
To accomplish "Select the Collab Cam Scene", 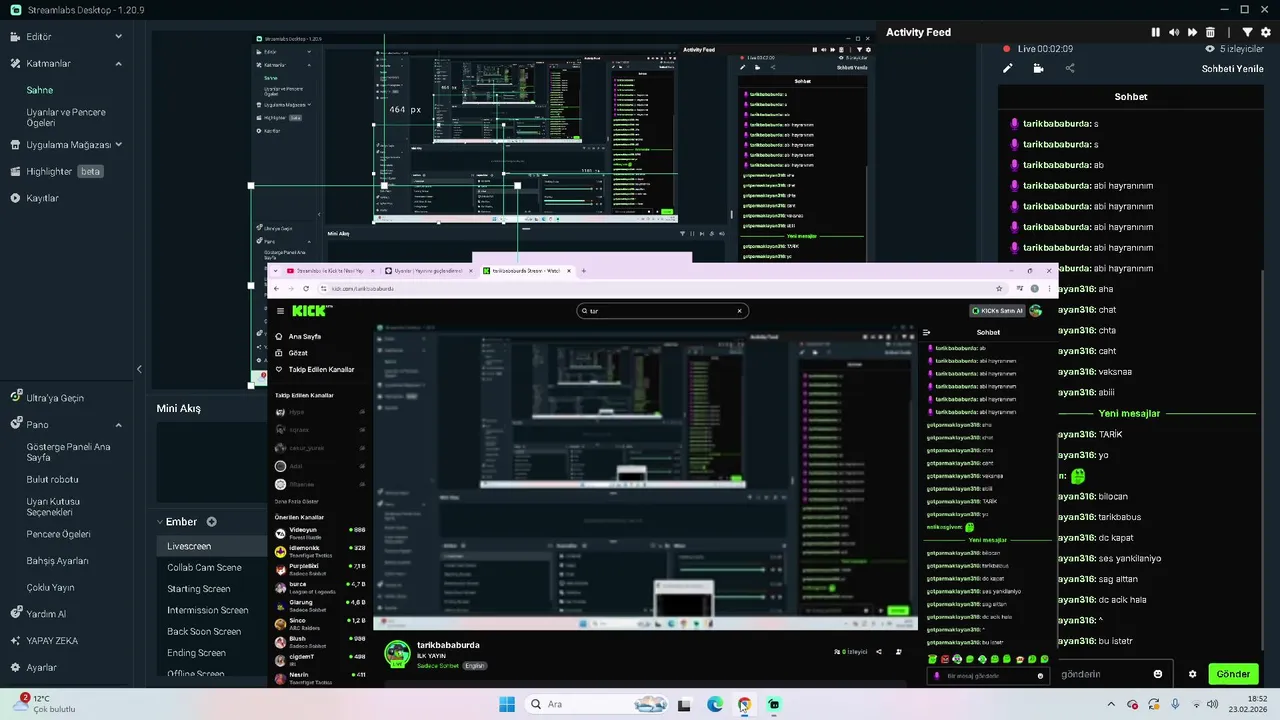I will (x=204, y=567).
